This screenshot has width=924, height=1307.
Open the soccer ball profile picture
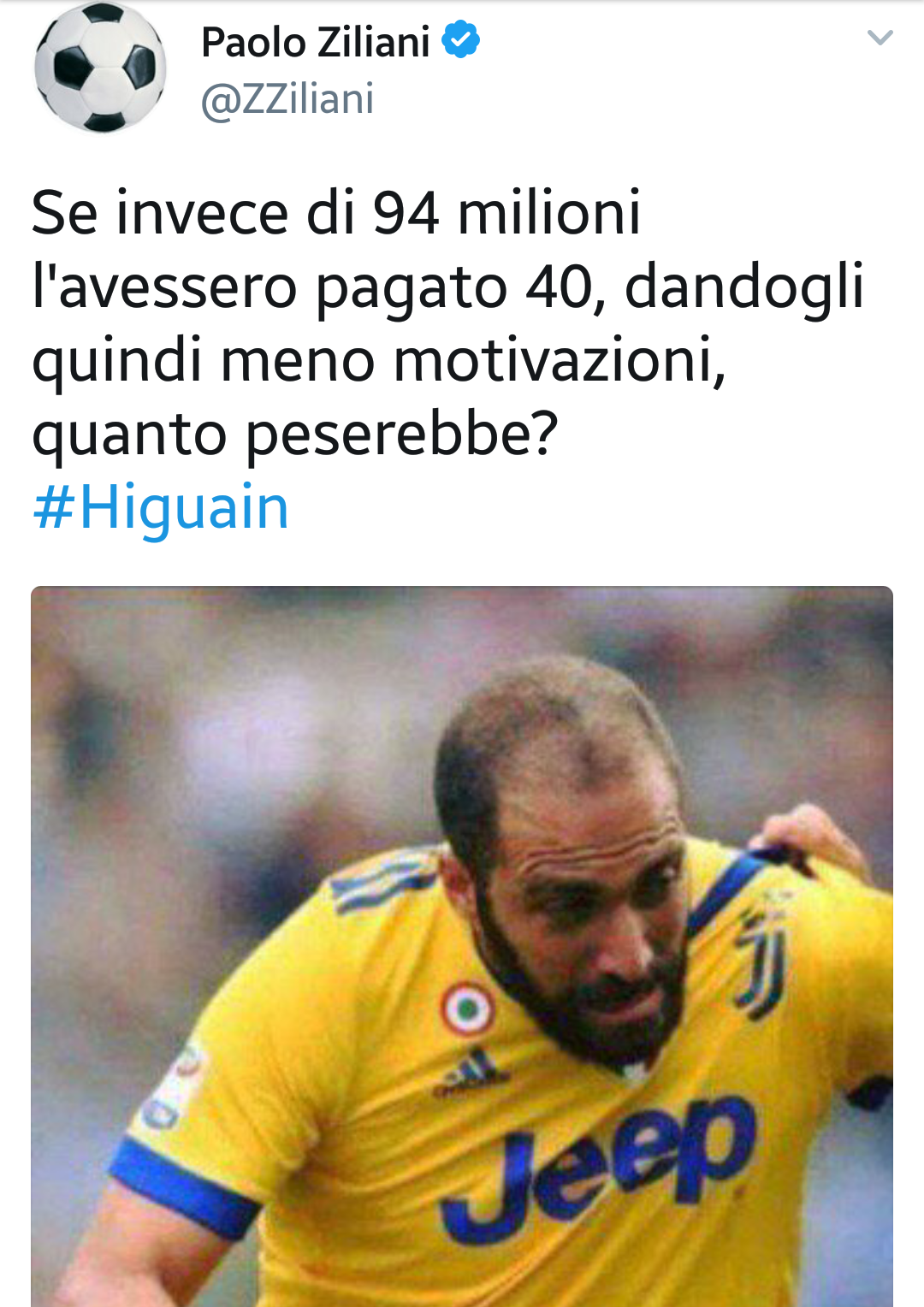(x=101, y=68)
